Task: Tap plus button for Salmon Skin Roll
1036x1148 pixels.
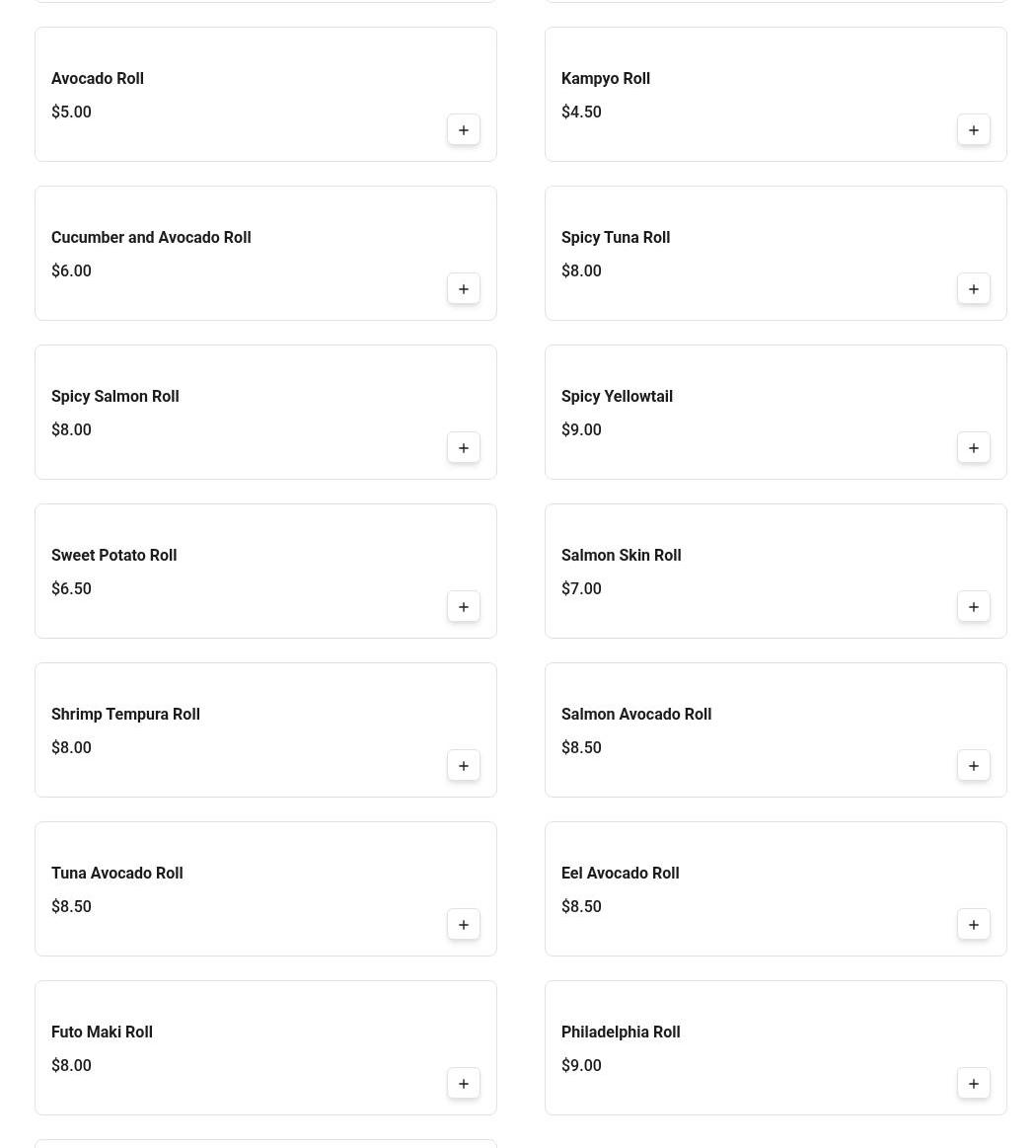Action: [974, 607]
